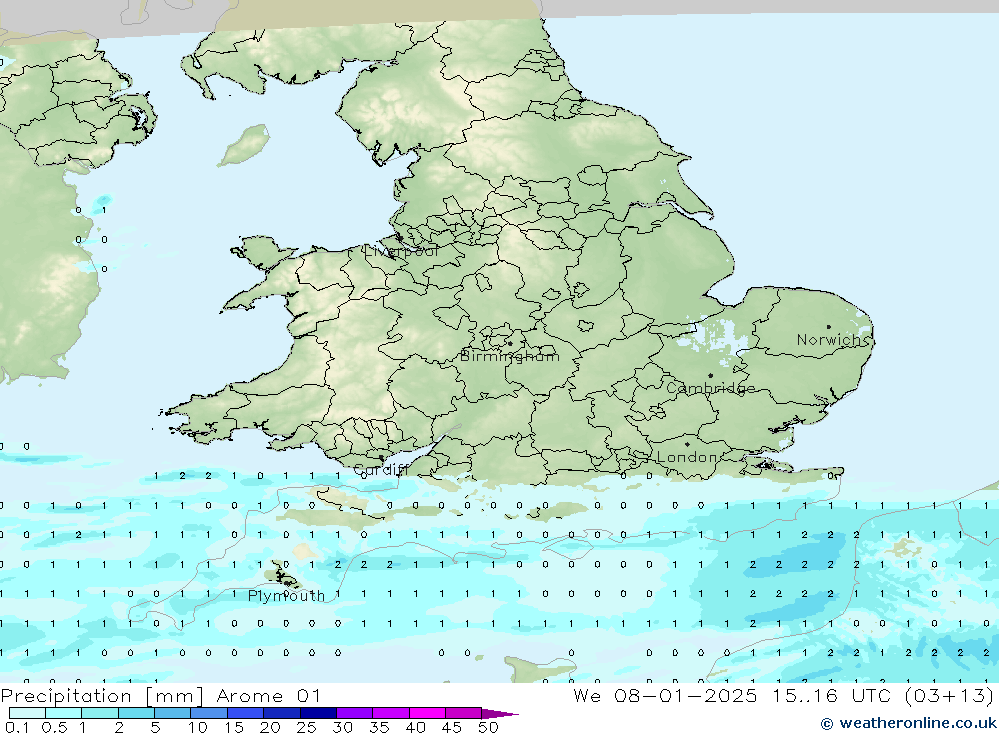Click the legend value "25"
This screenshot has height=733, width=1000.
pyautogui.click(x=306, y=727)
